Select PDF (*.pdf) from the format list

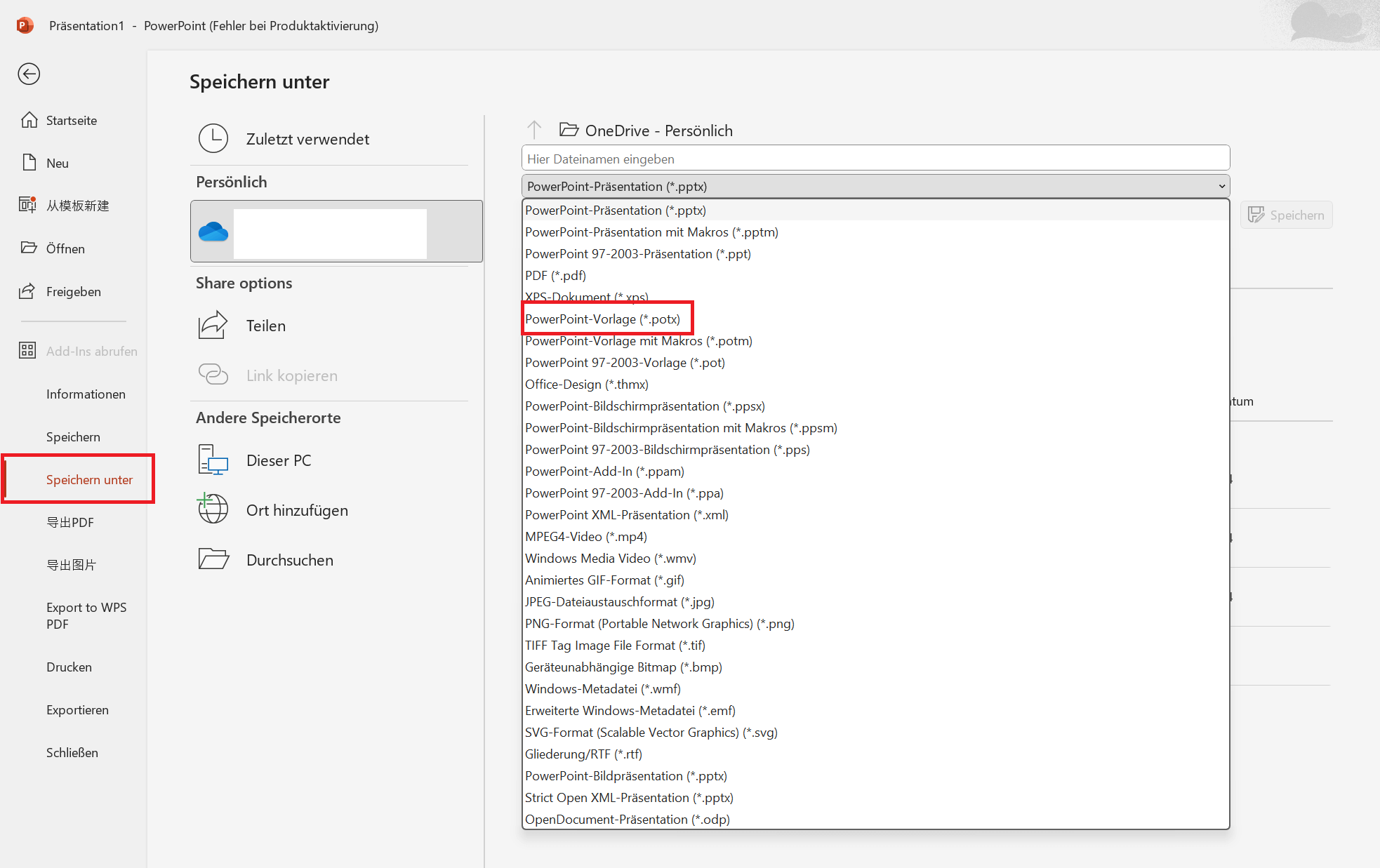click(555, 275)
